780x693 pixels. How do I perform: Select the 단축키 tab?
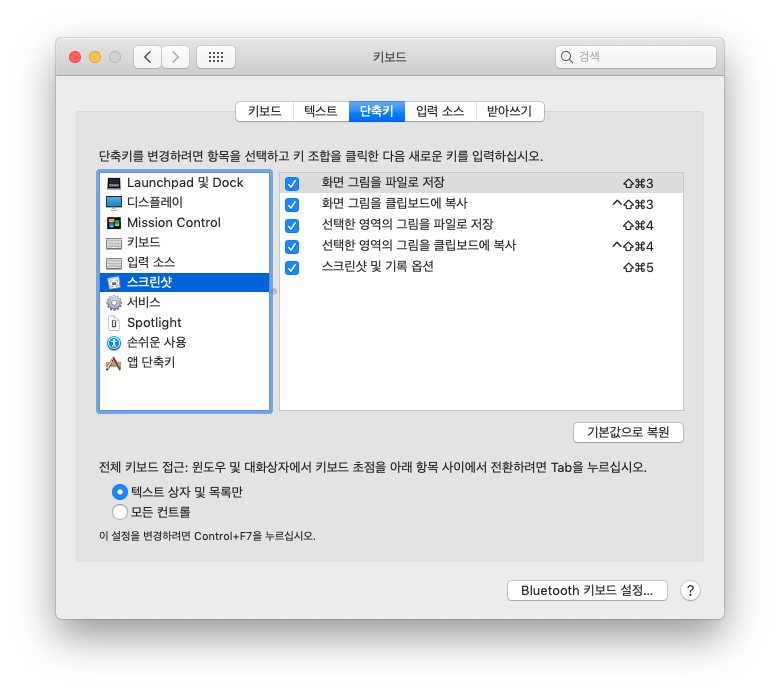click(x=377, y=111)
